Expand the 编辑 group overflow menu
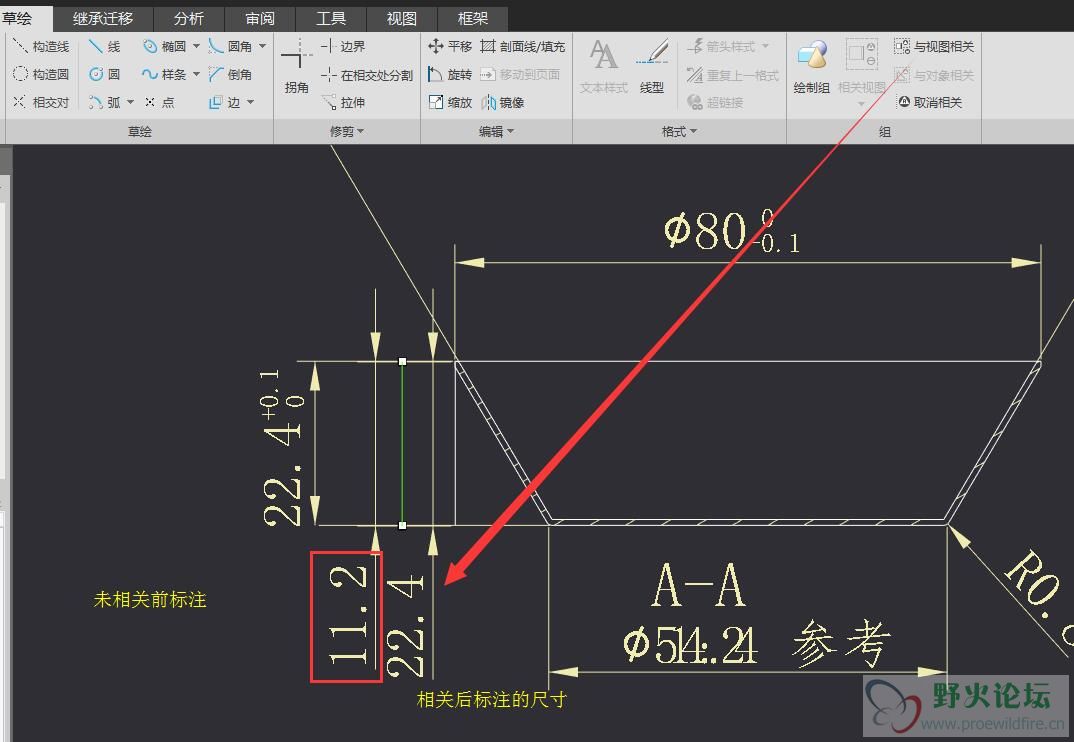 496,131
